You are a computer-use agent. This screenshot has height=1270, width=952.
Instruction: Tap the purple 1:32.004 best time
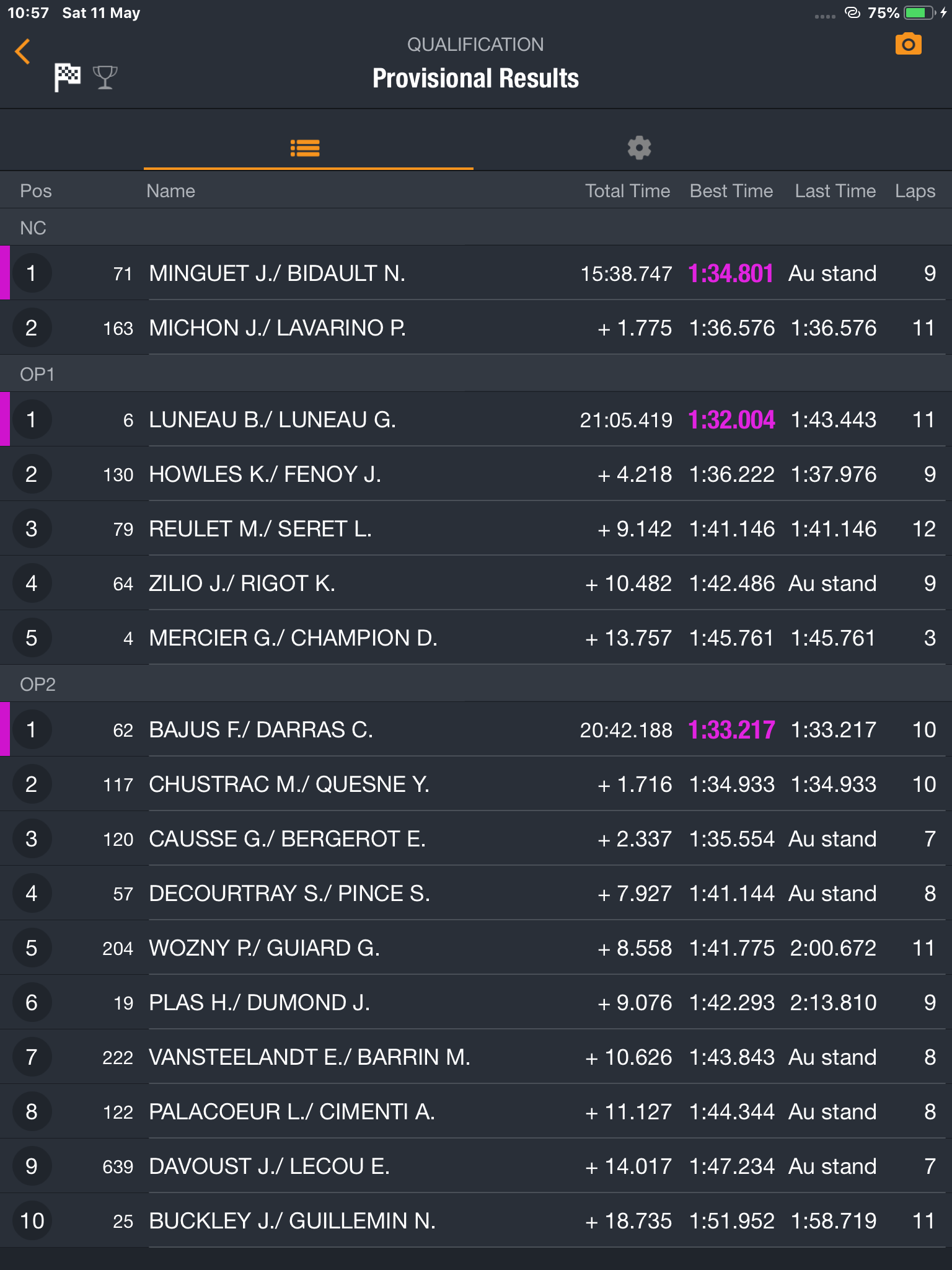731,420
